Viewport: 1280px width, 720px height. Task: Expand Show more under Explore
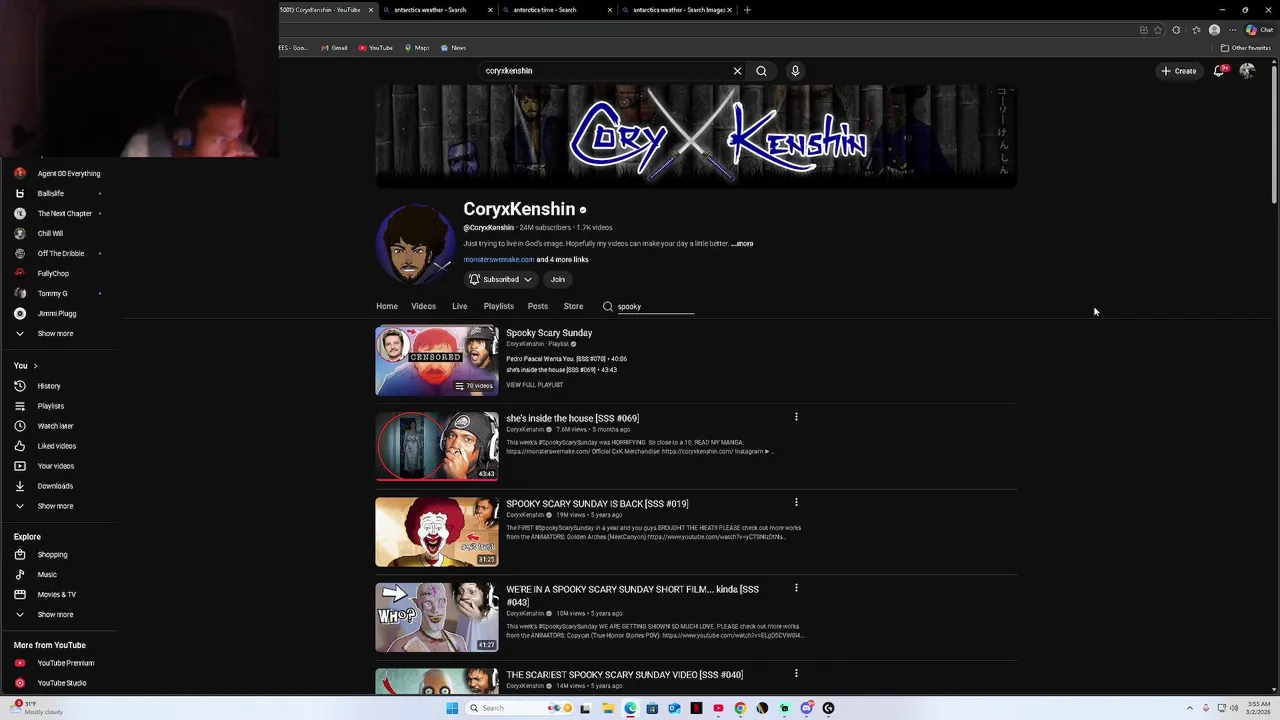tap(55, 615)
